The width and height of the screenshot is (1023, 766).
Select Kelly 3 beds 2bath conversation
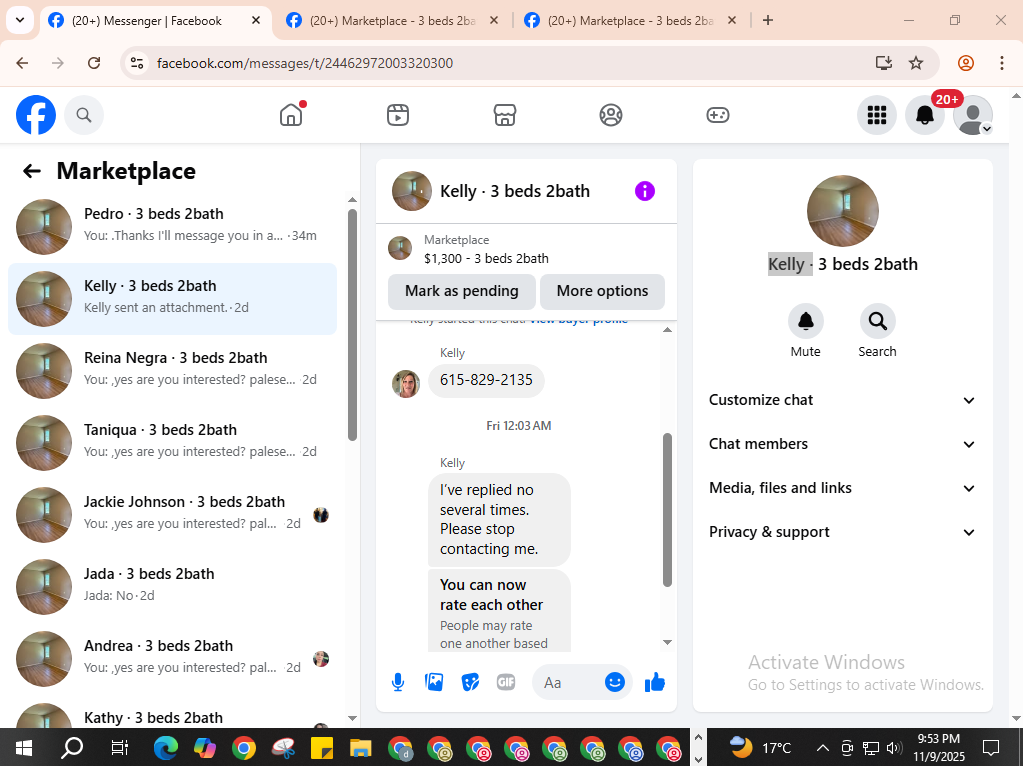(x=173, y=299)
